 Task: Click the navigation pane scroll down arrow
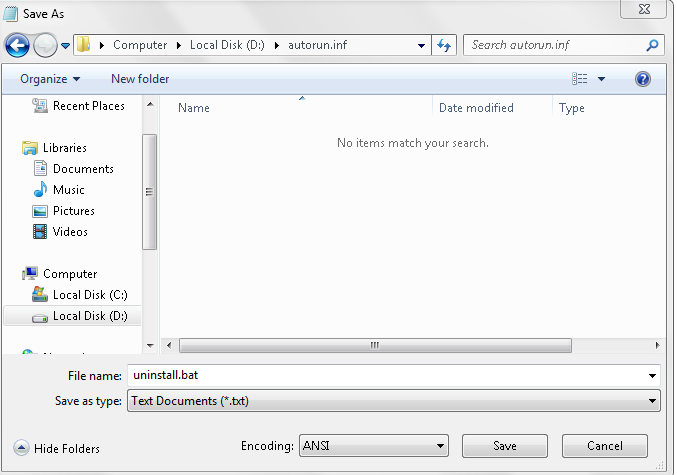pos(150,345)
